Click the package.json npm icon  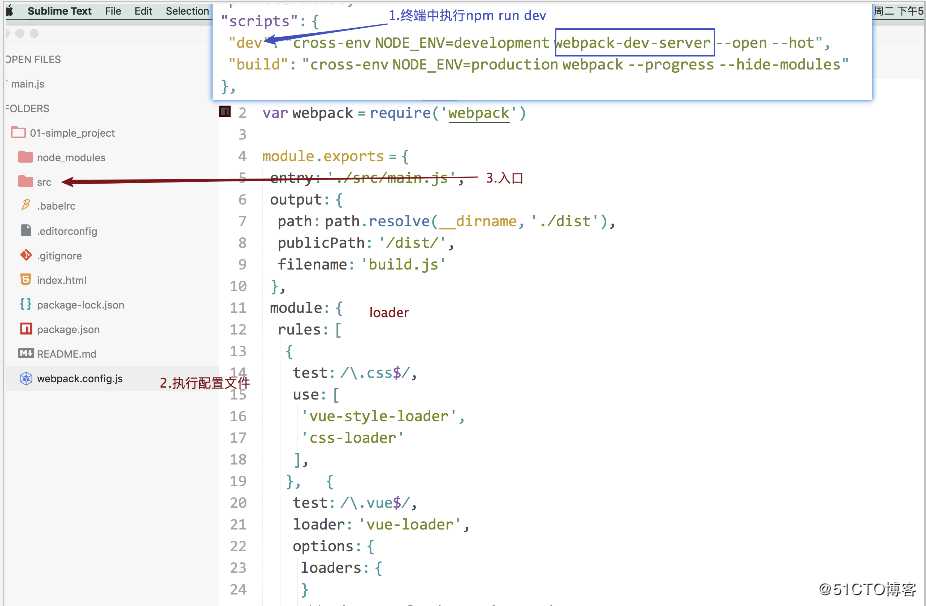pos(25,328)
